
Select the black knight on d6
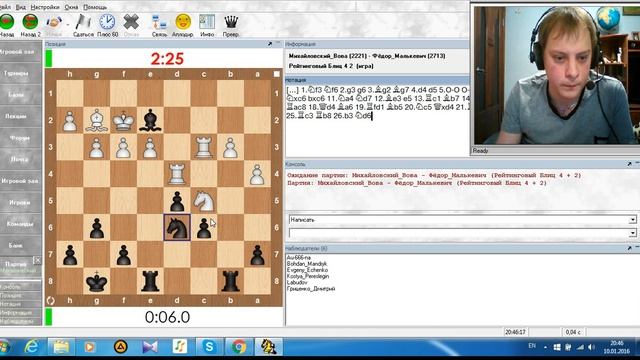pos(177,227)
